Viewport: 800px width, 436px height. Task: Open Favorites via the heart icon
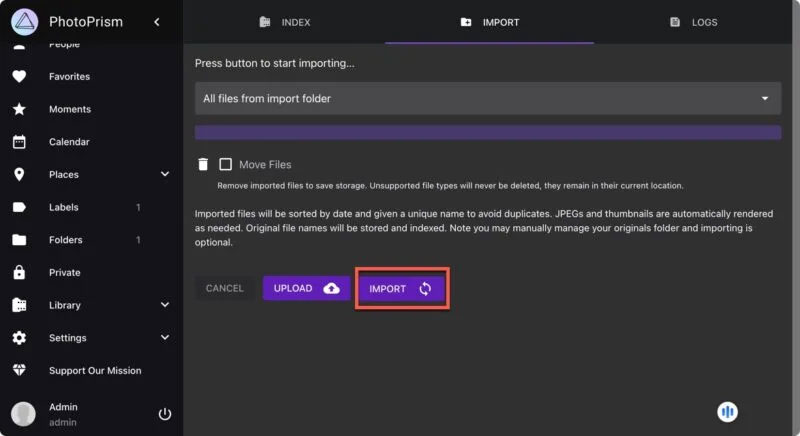pyautogui.click(x=19, y=77)
